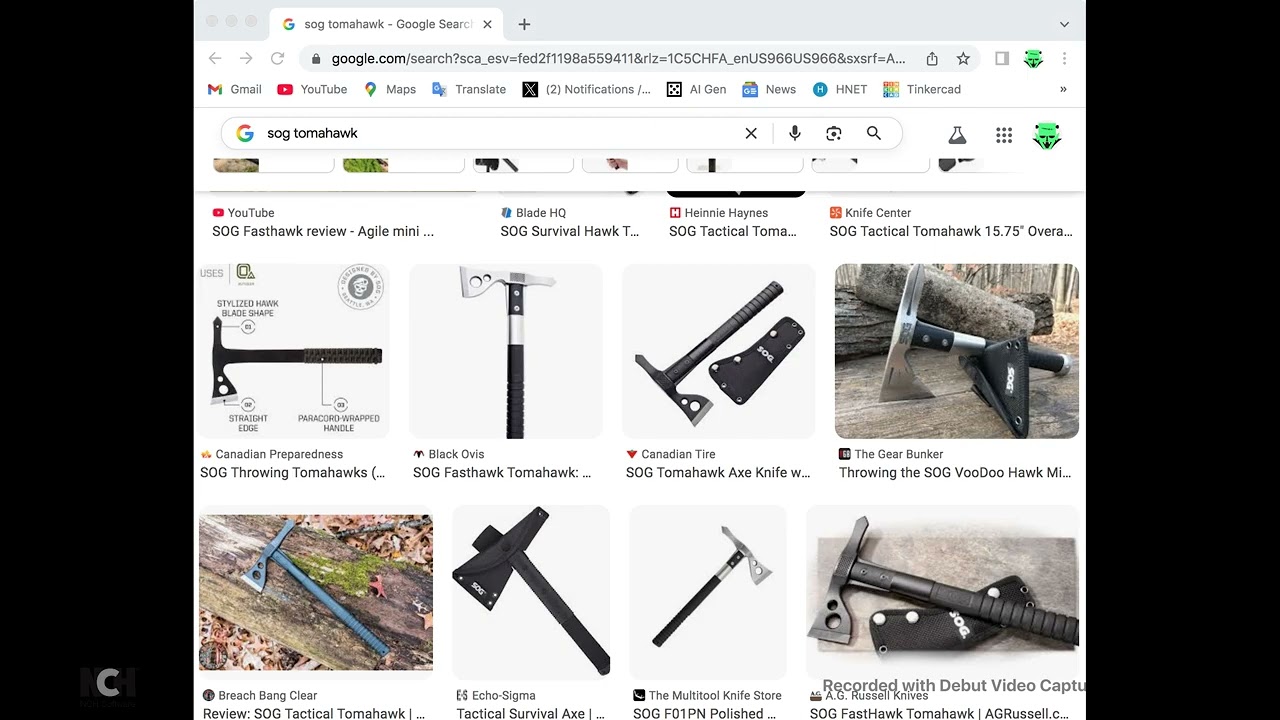Open the News bookmark

tap(769, 89)
